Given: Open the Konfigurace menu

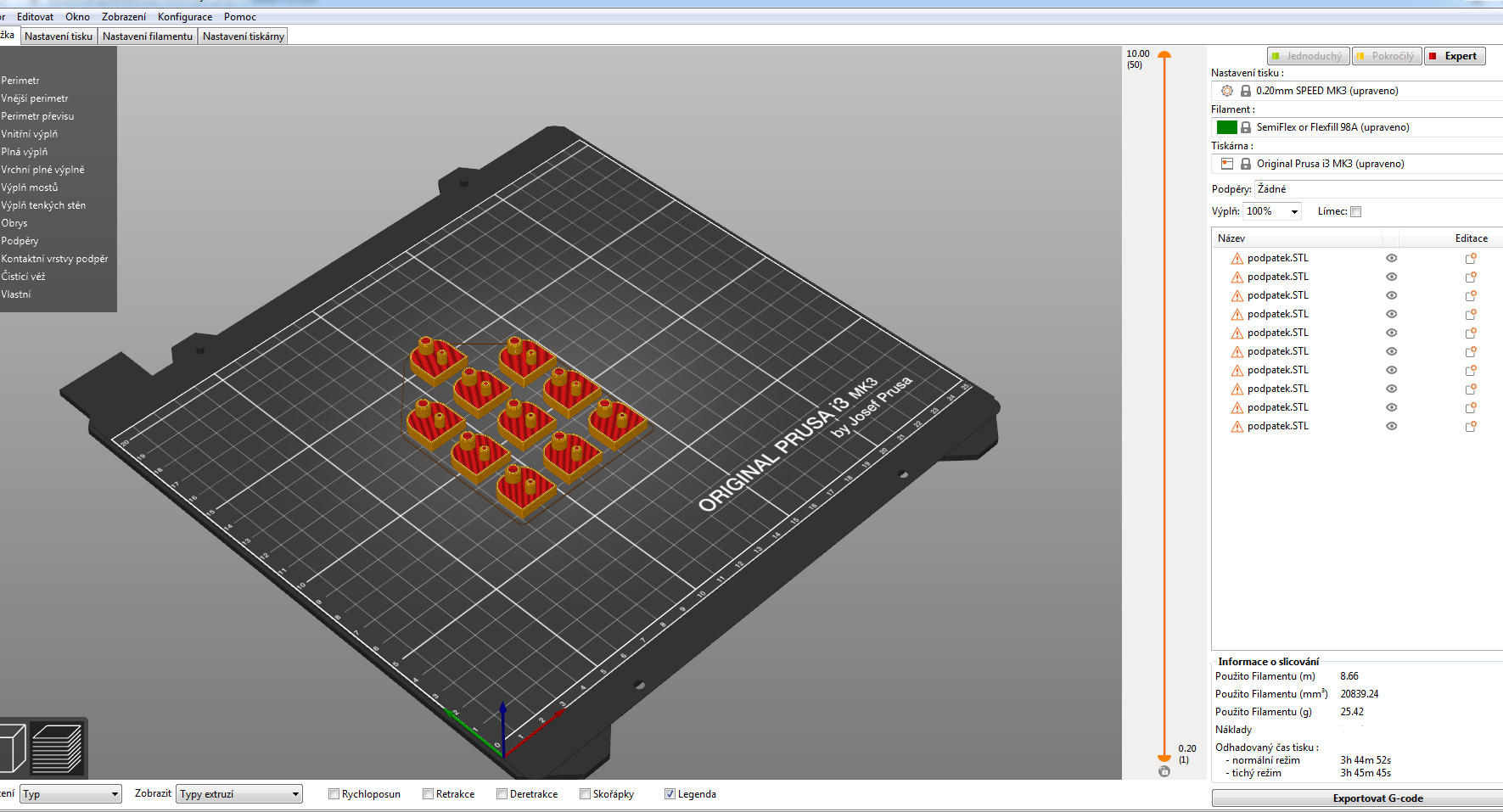Looking at the screenshot, I should (185, 17).
